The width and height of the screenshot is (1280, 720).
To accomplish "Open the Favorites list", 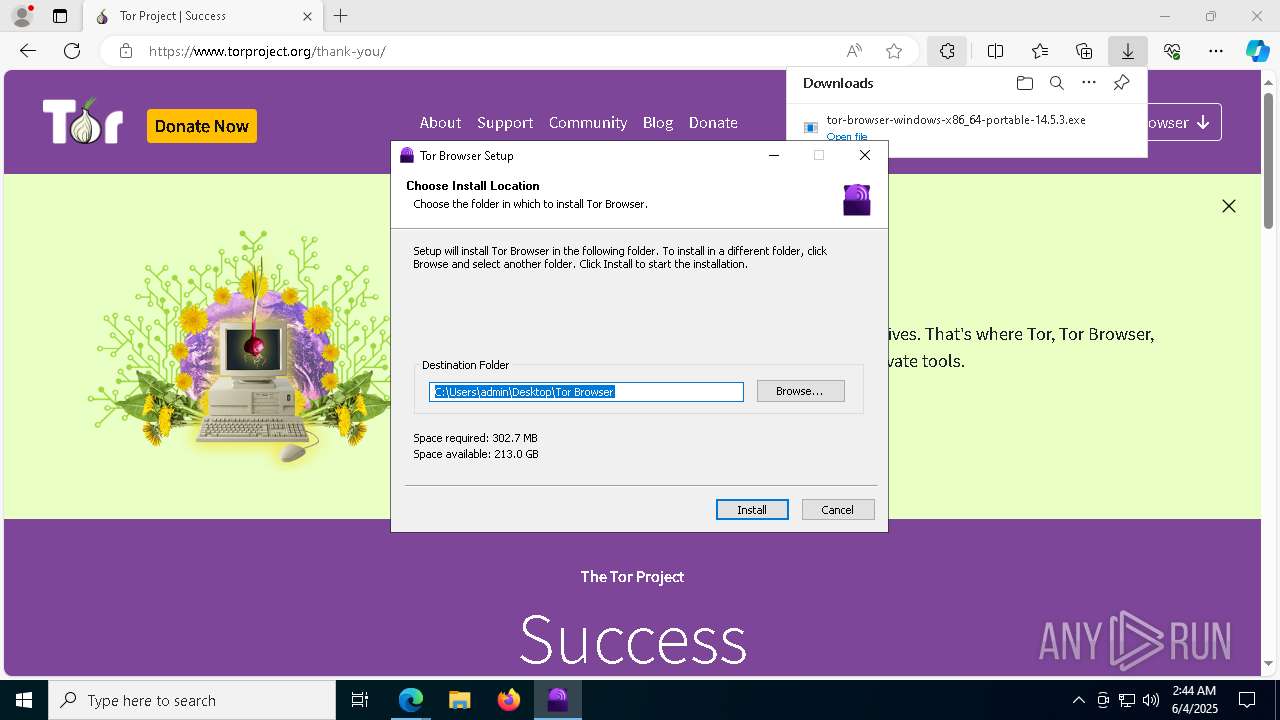I will 1040,51.
